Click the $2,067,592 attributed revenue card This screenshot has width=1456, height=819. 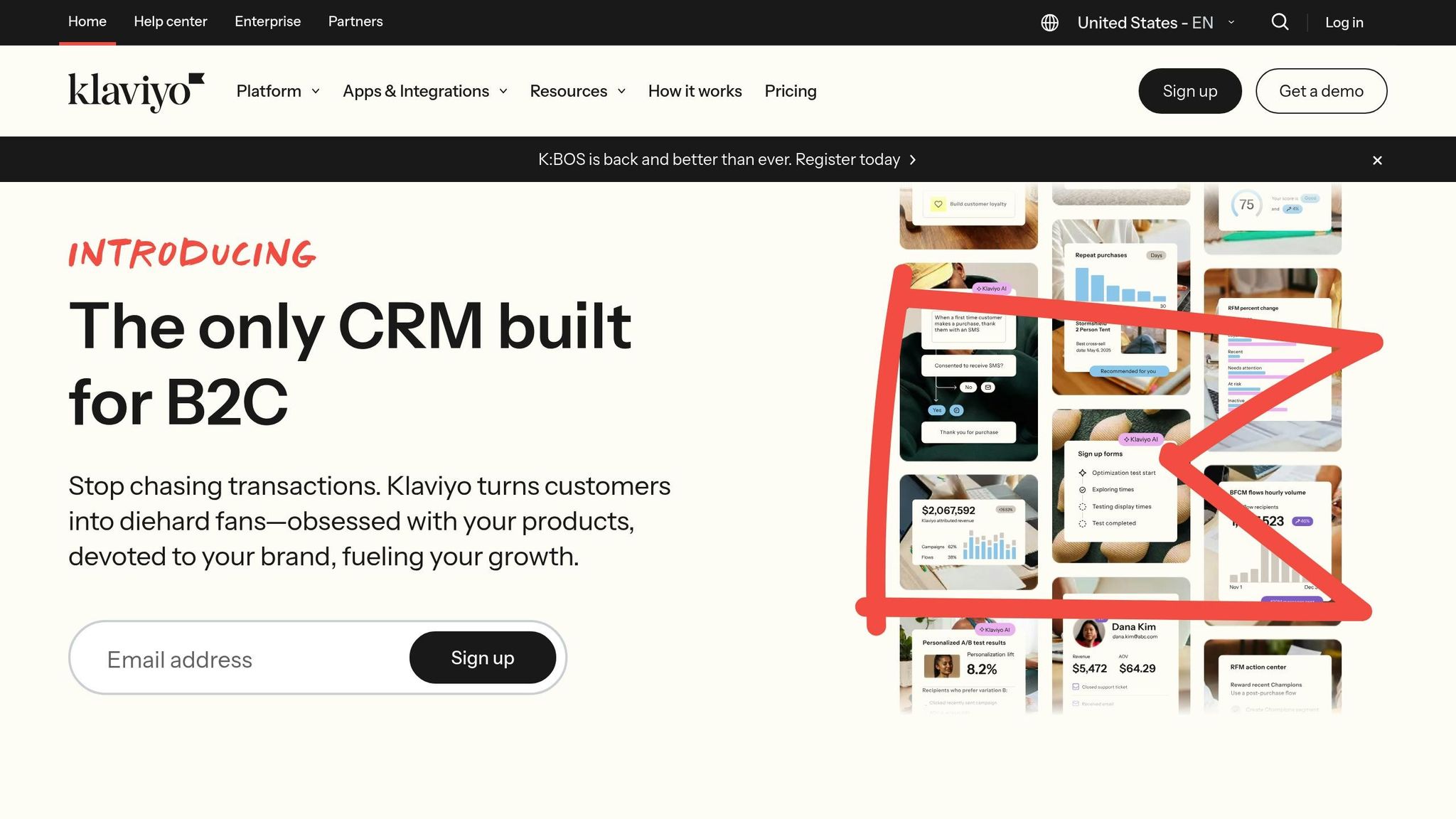click(968, 532)
